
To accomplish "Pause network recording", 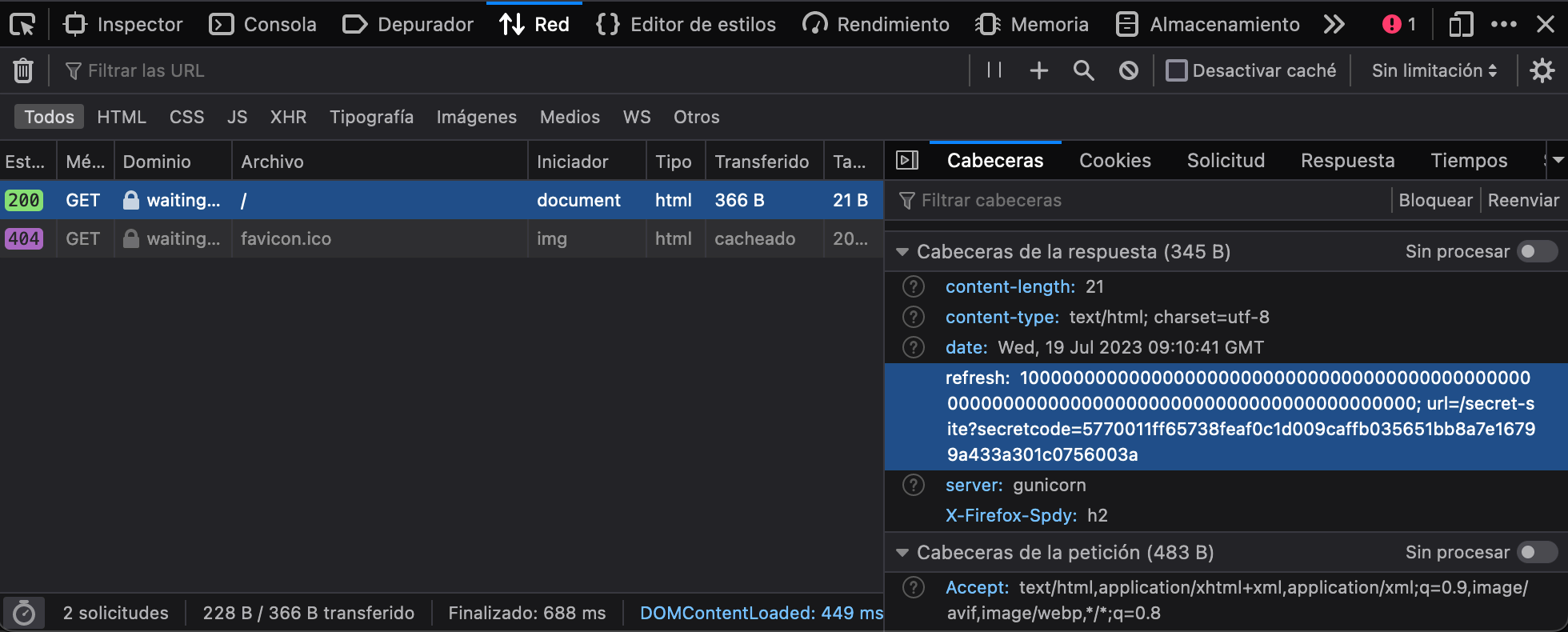I will 994,70.
